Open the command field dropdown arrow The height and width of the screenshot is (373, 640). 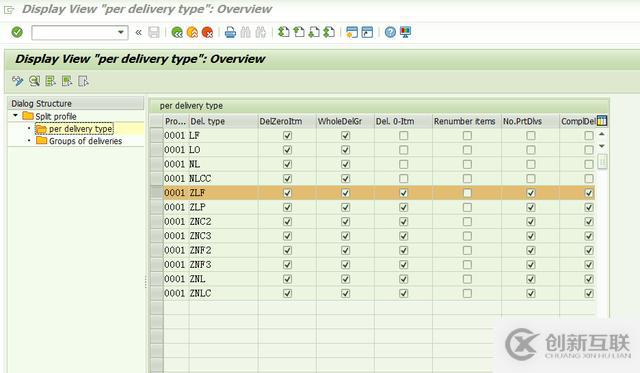click(x=121, y=32)
